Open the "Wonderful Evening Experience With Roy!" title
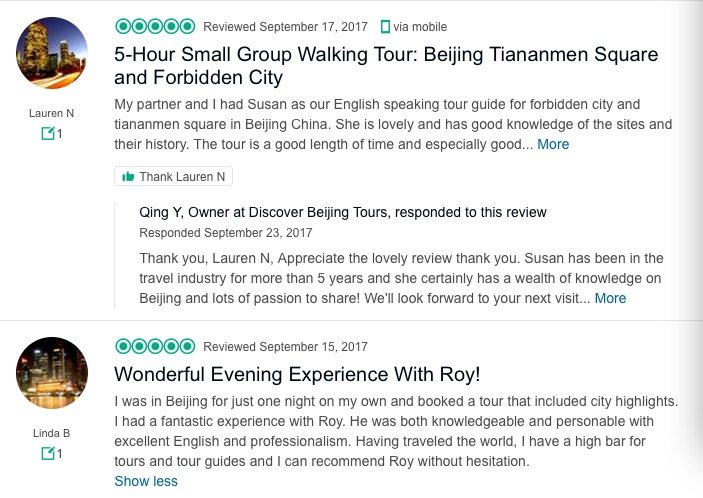Image resolution: width=703 pixels, height=498 pixels. [x=298, y=375]
